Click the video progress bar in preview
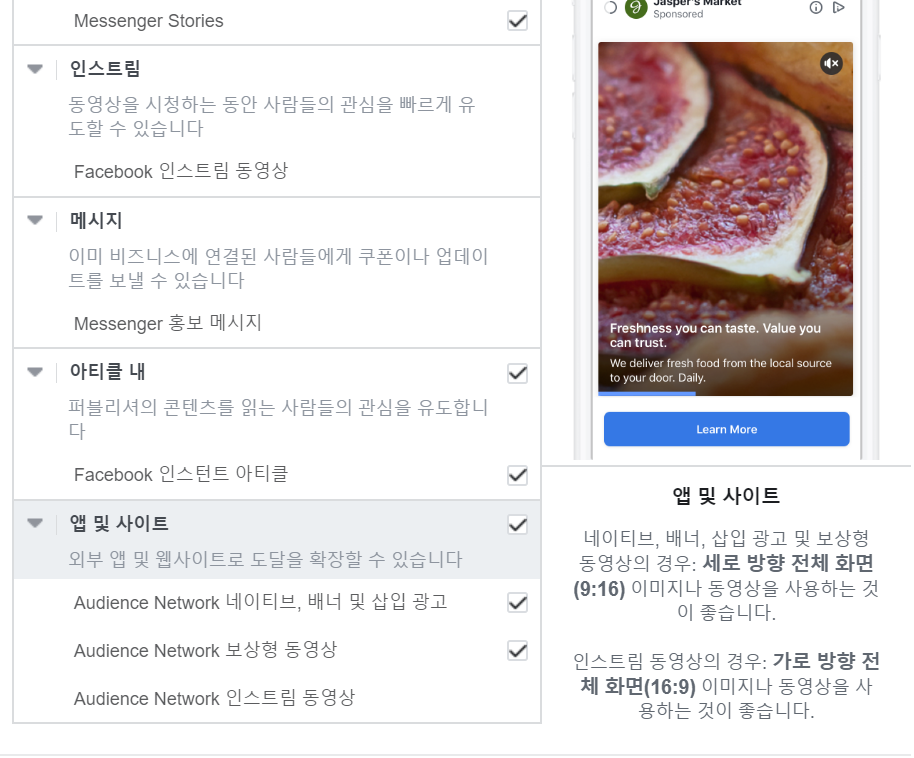 point(725,394)
